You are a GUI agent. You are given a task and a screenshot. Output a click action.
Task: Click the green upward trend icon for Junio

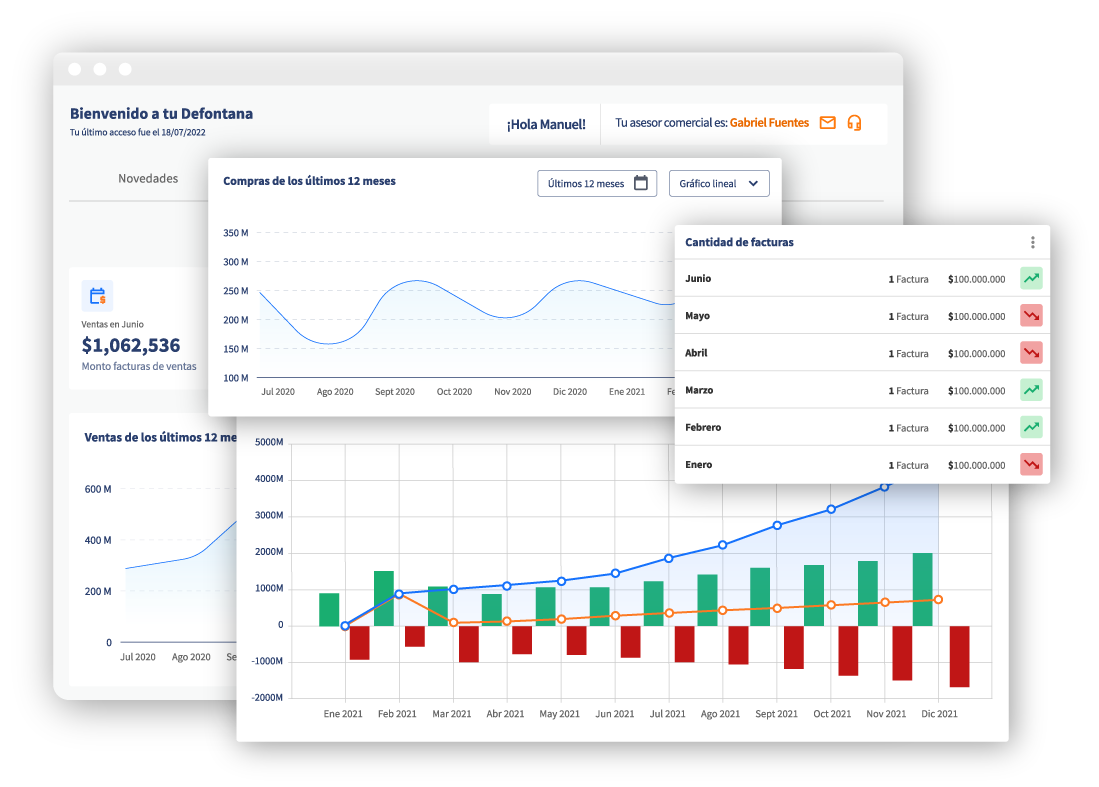[x=1031, y=278]
